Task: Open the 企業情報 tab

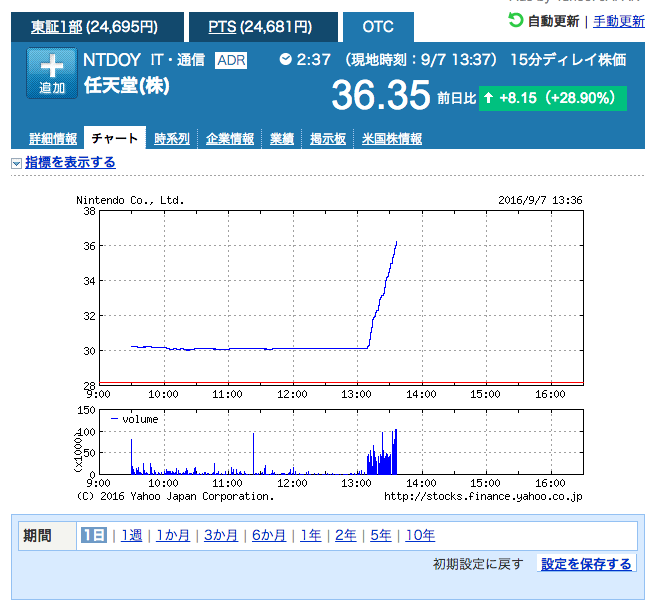Action: point(230,138)
